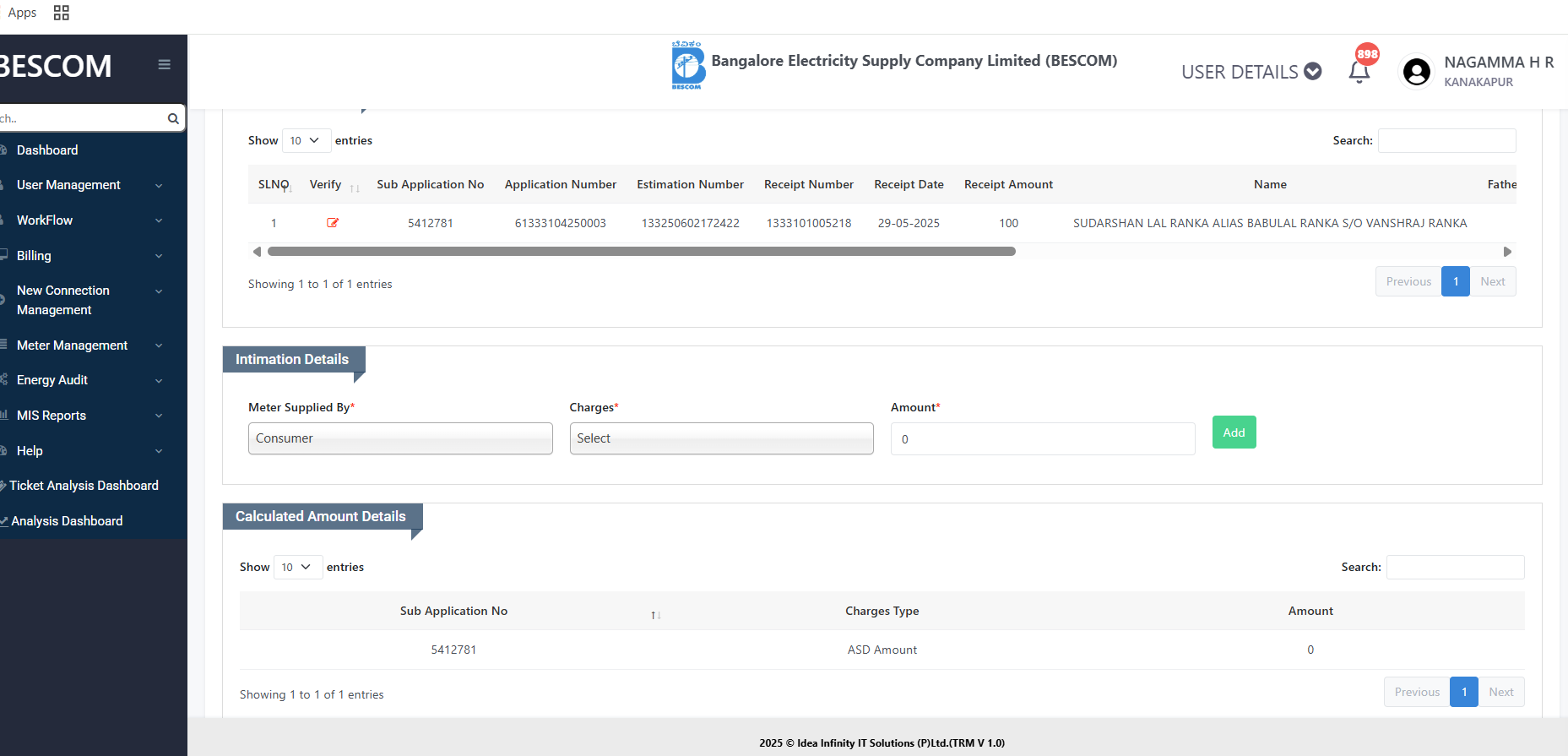Image resolution: width=1568 pixels, height=756 pixels.
Task: Click the SLNO column header
Action: [274, 184]
